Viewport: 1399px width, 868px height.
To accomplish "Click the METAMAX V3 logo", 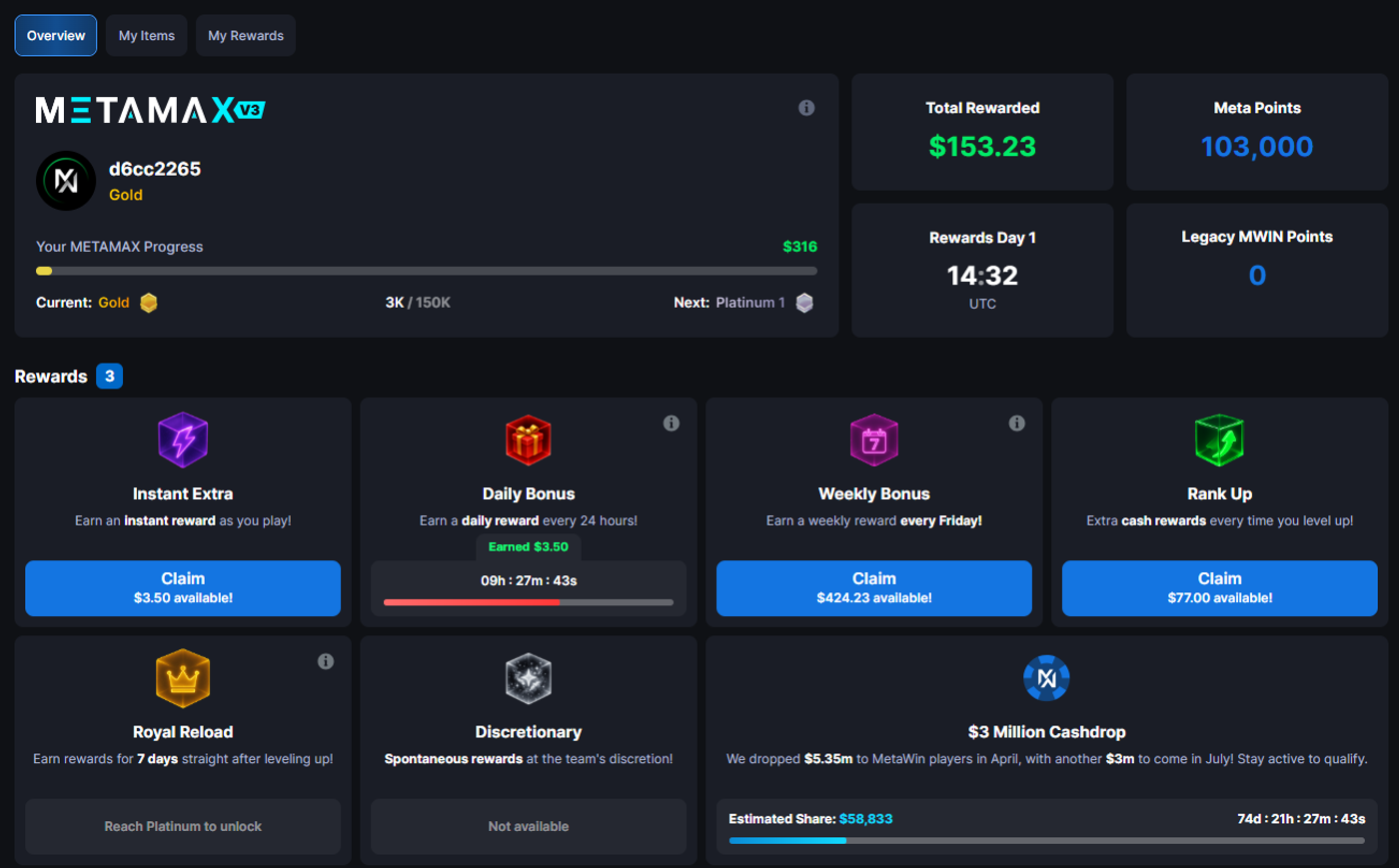I will point(151,110).
